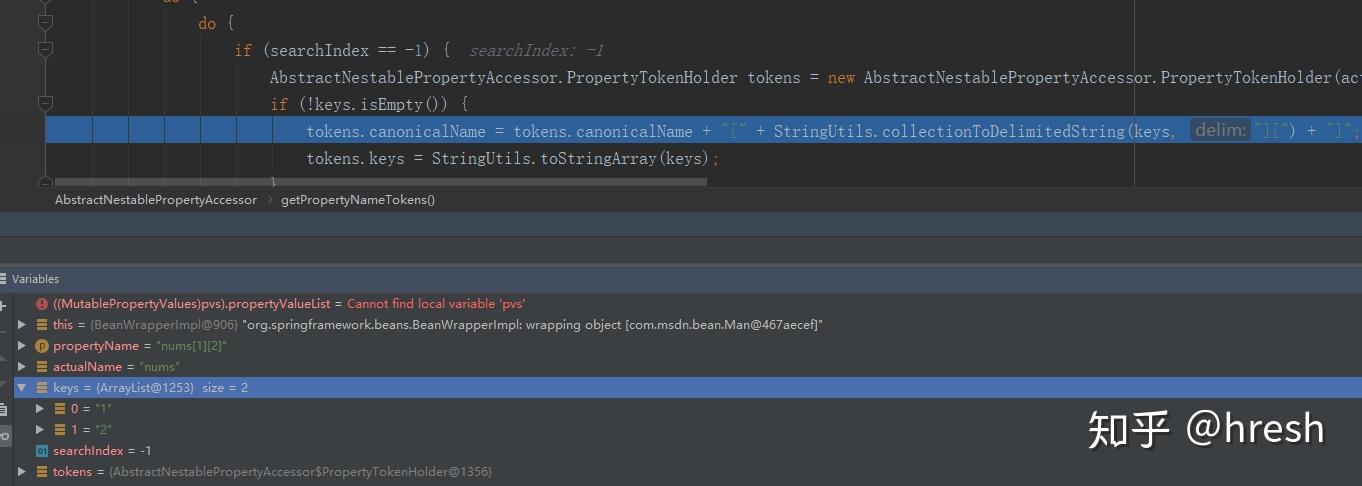This screenshot has width=1362, height=486.
Task: Collapse the keys ArrayList node
Action: point(22,388)
